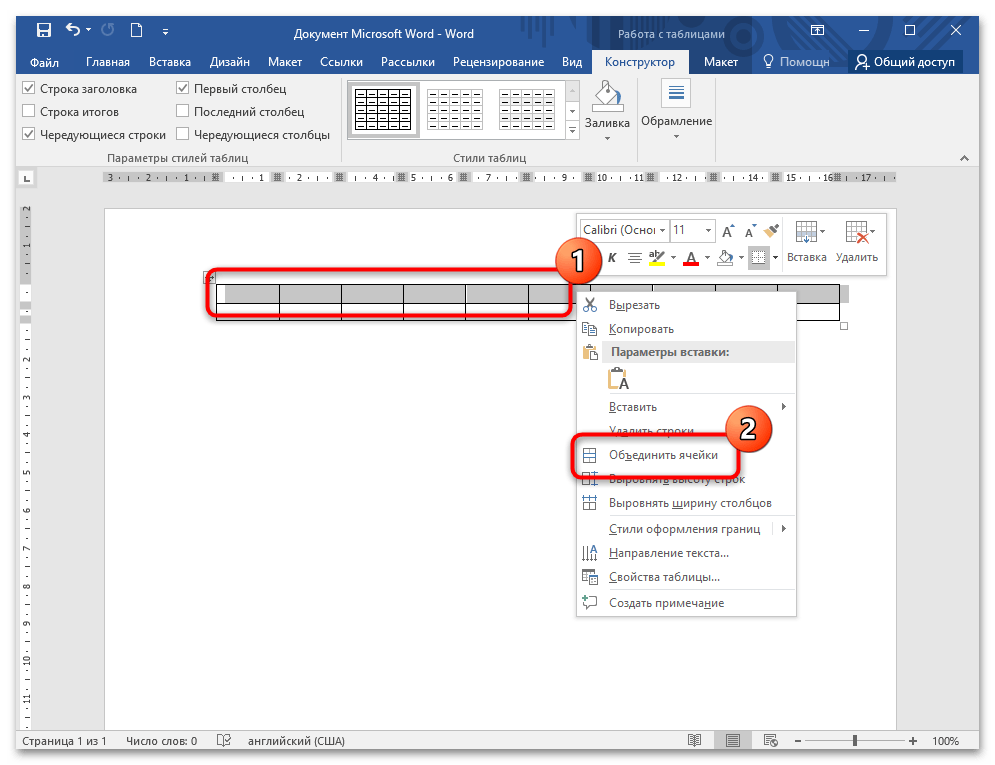Open the Обрамление dropdown arrow
995x765 pixels.
click(x=676, y=136)
